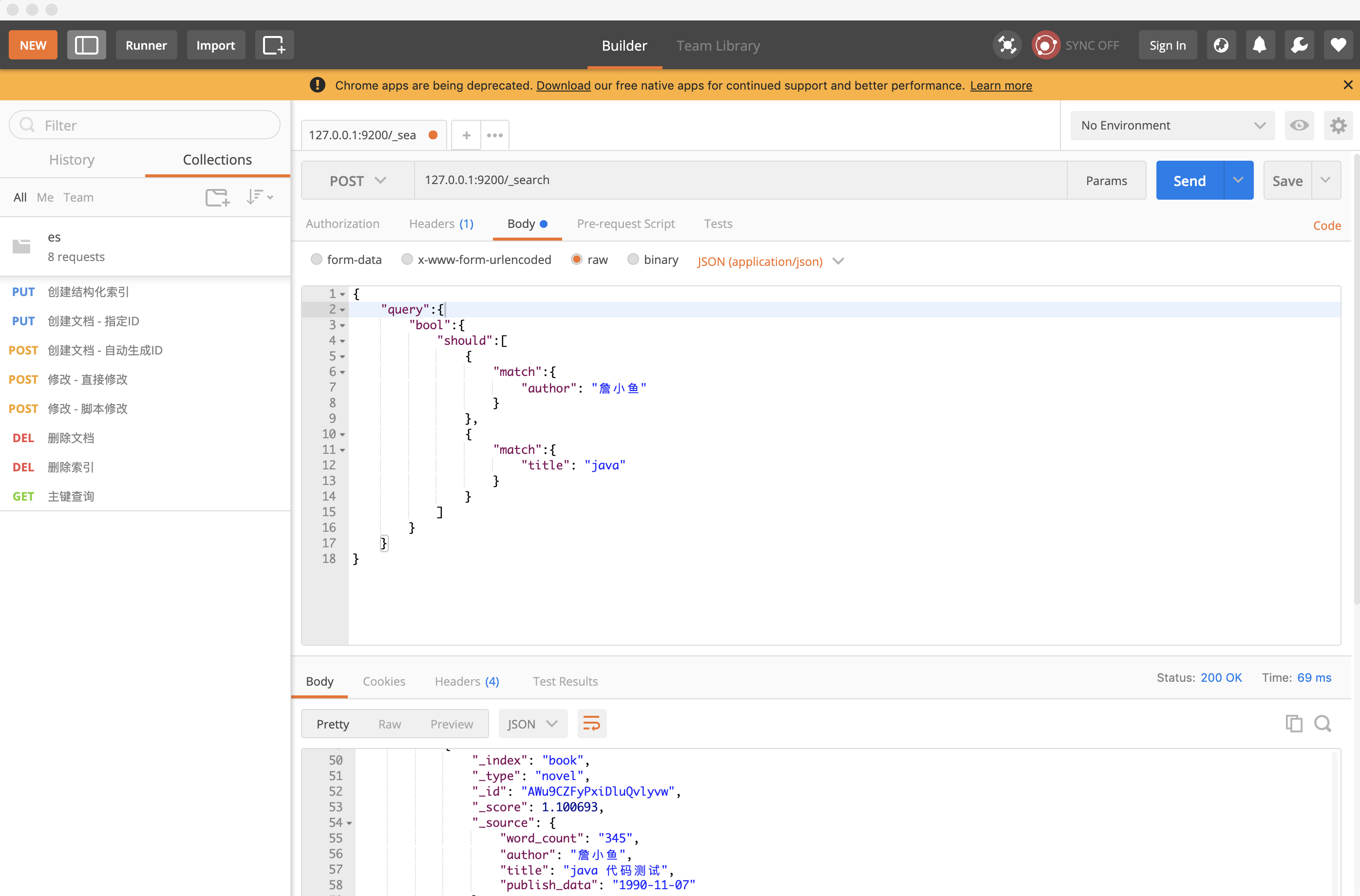Select the binary radio button
This screenshot has height=896, width=1360.
point(633,260)
